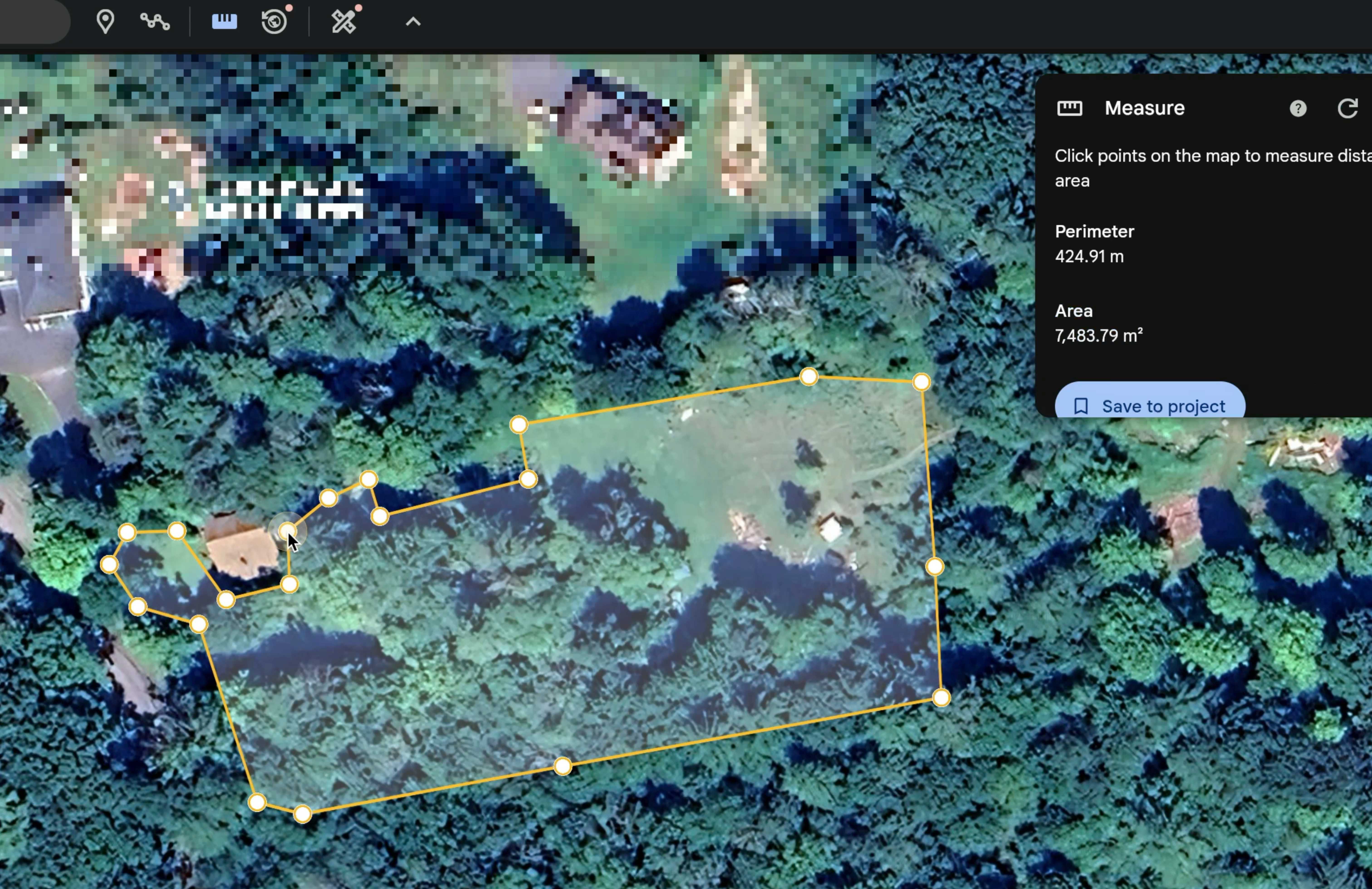
Task: Click the polygon vertex under the mouse cursor
Action: pyautogui.click(x=287, y=531)
